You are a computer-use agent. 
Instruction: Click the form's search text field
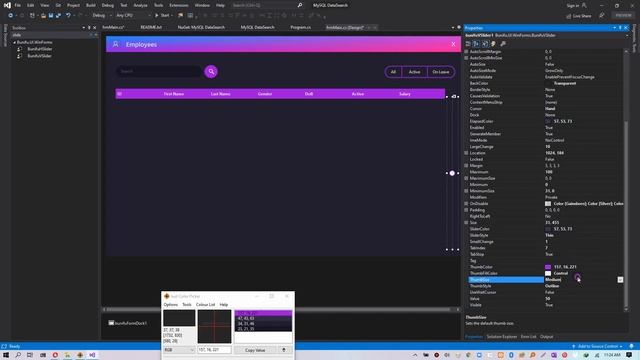pos(158,71)
